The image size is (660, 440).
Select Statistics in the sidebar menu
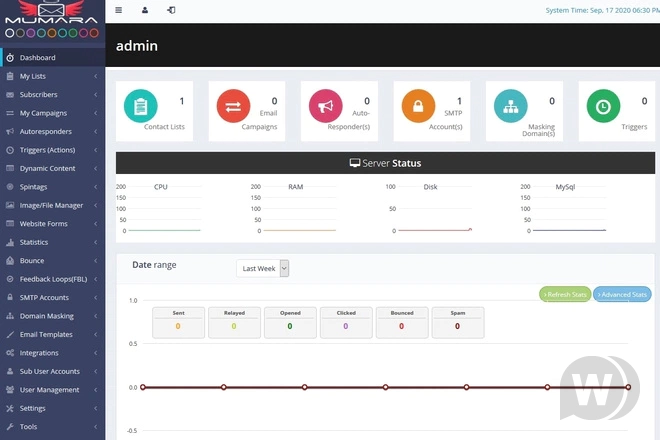[34, 242]
